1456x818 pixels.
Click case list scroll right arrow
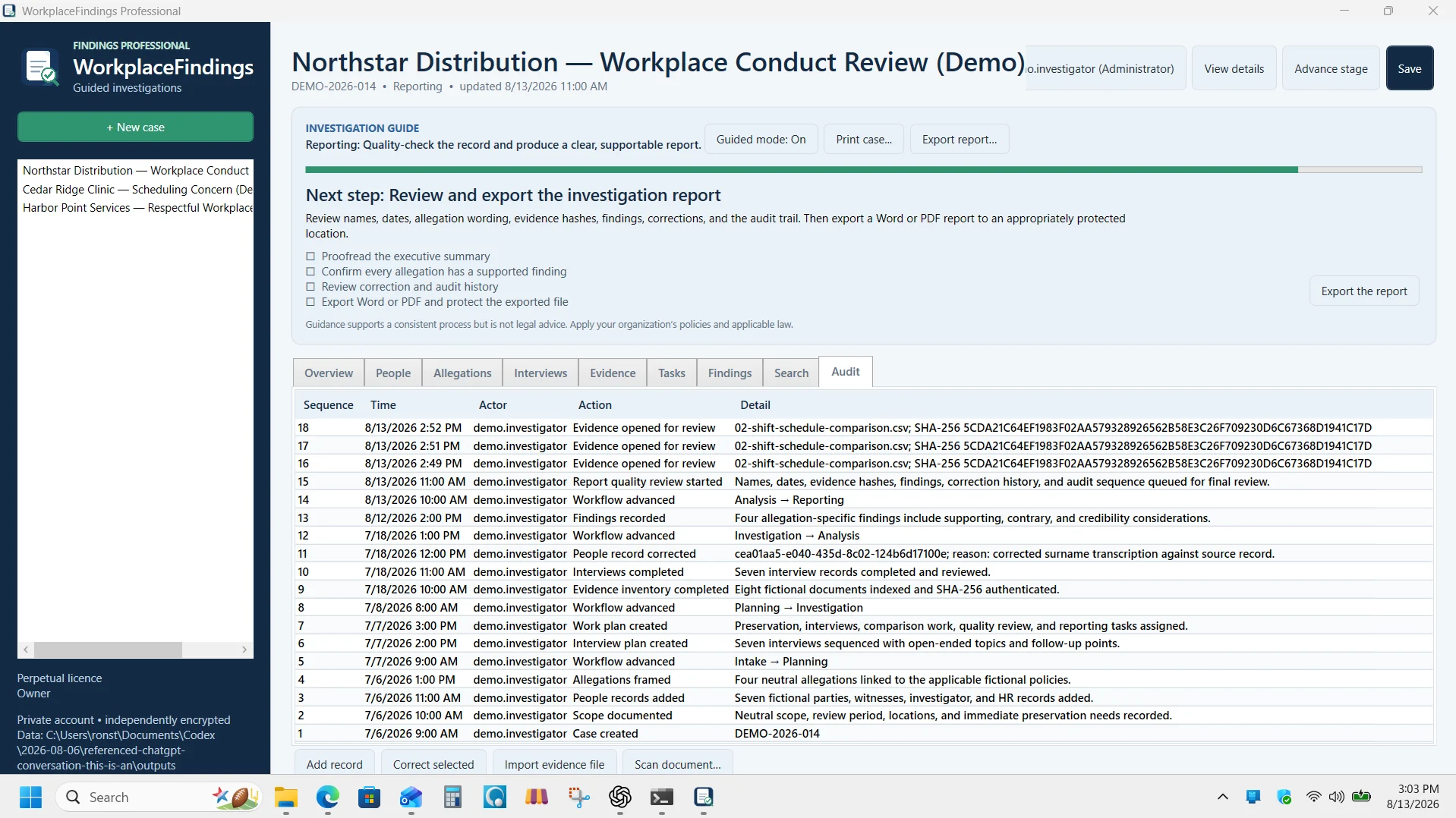click(244, 650)
